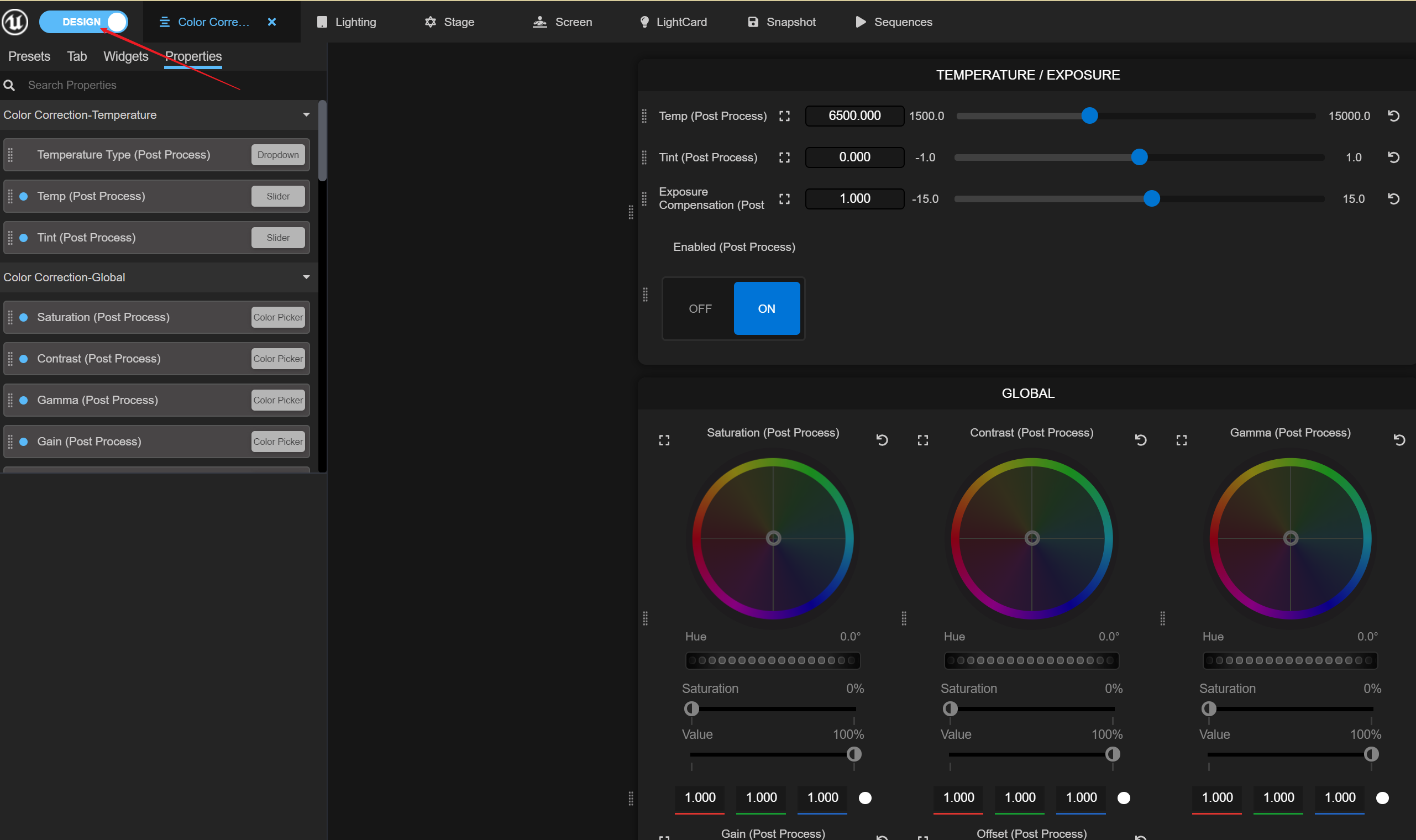Collapse the Color Correction-Global section
1416x840 pixels.
tap(306, 277)
